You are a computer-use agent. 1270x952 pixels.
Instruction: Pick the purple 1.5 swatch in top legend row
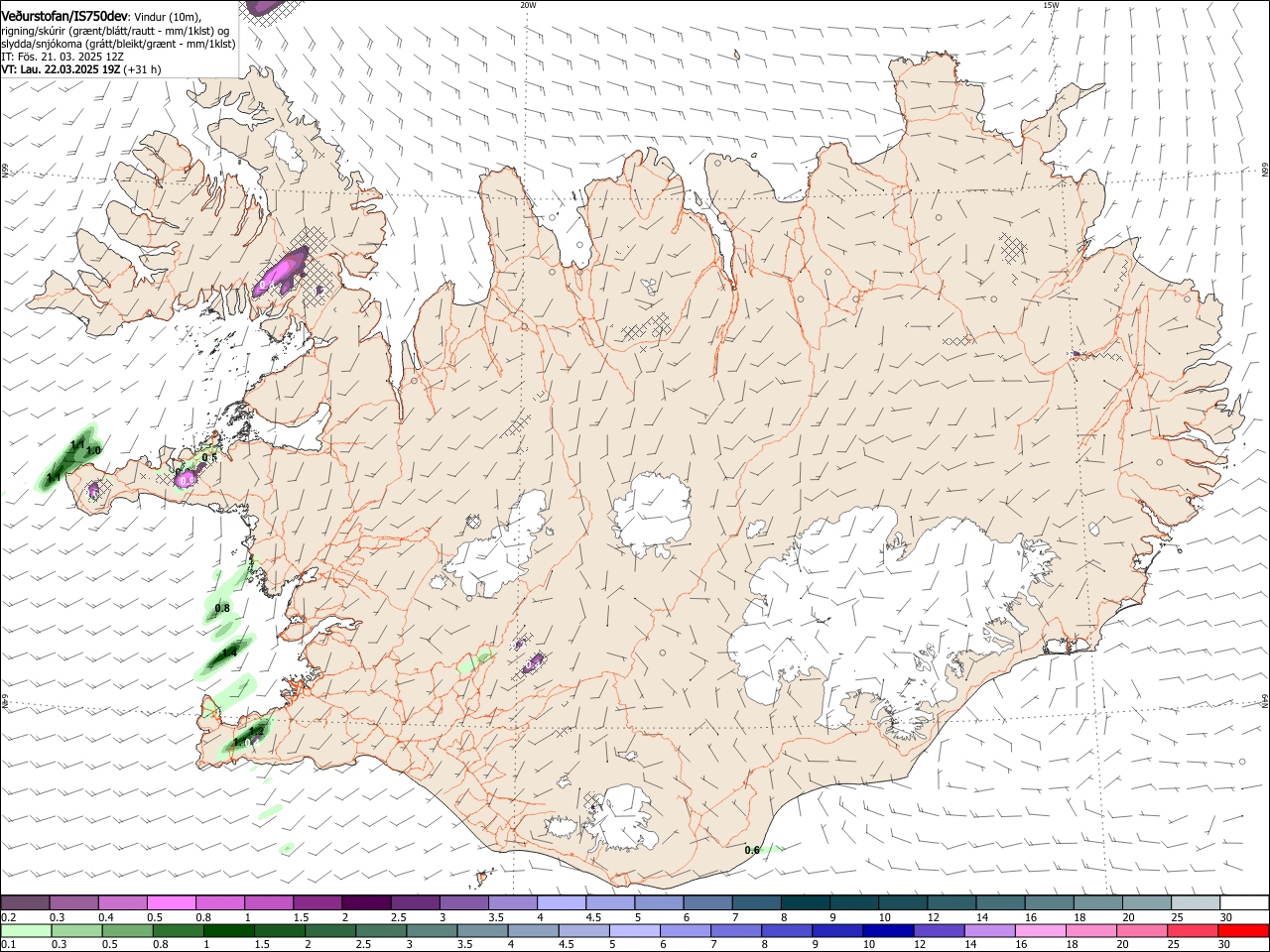317,903
